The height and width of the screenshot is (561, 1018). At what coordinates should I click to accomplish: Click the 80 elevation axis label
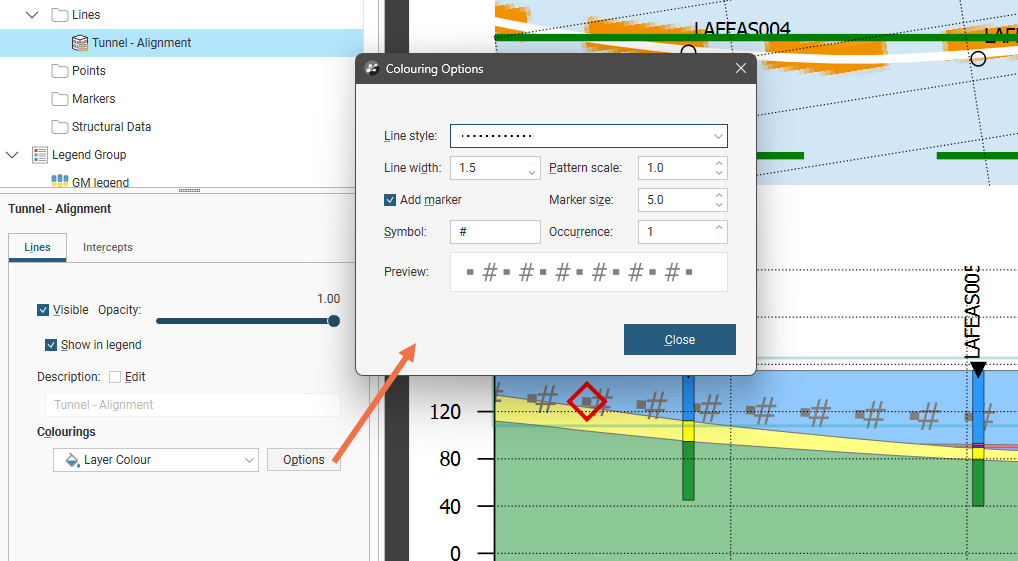click(x=450, y=459)
